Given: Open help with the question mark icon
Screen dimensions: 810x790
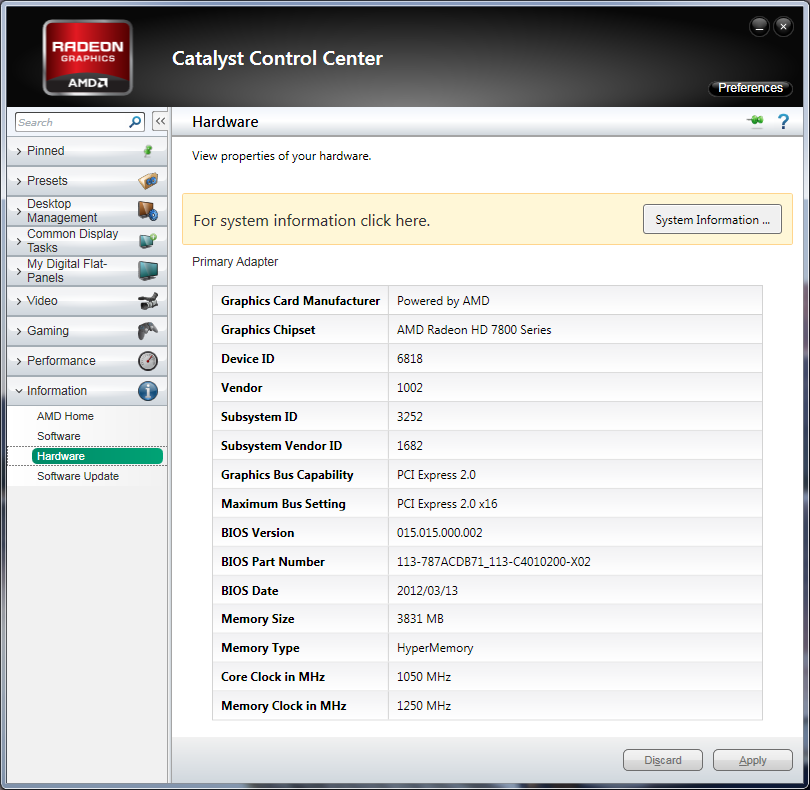Looking at the screenshot, I should pos(783,121).
